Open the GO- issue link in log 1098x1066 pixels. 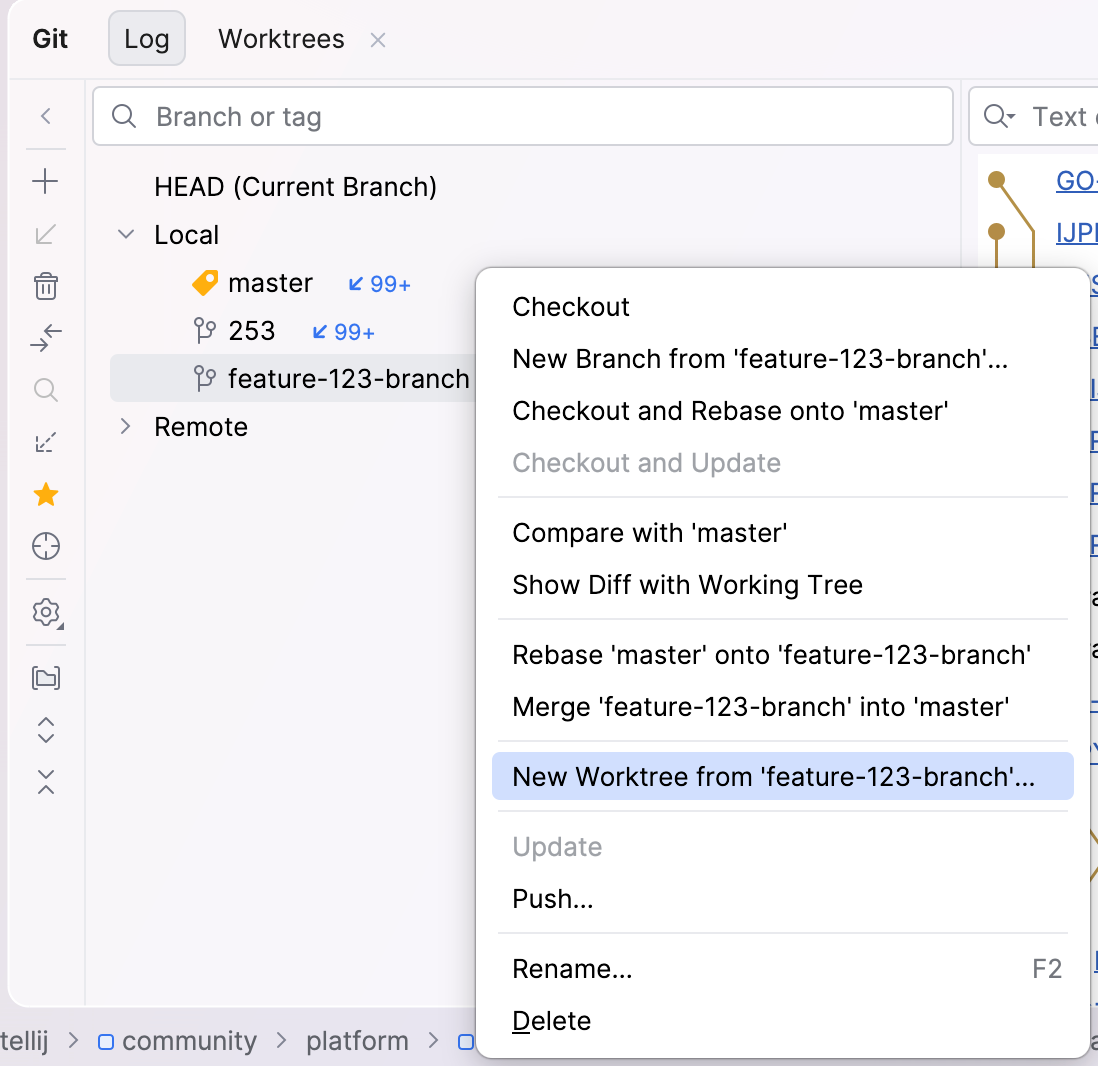click(x=1076, y=181)
